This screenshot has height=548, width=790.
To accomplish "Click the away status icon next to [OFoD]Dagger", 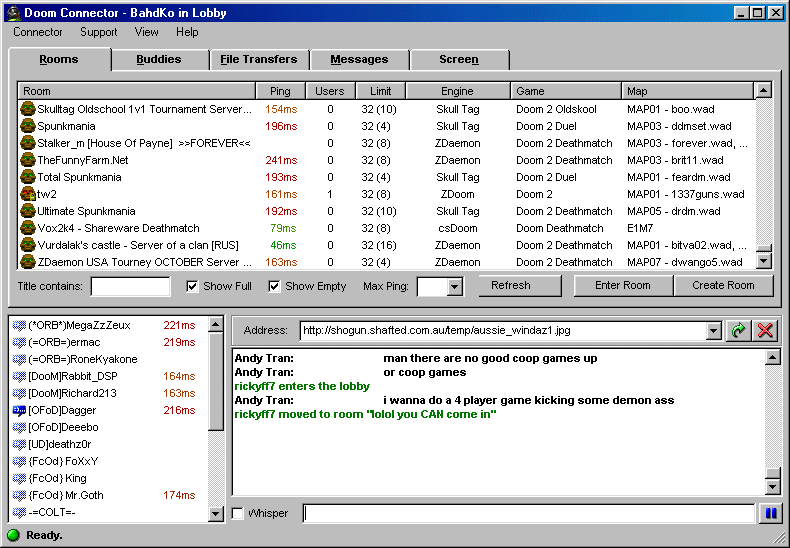I will pyautogui.click(x=19, y=410).
